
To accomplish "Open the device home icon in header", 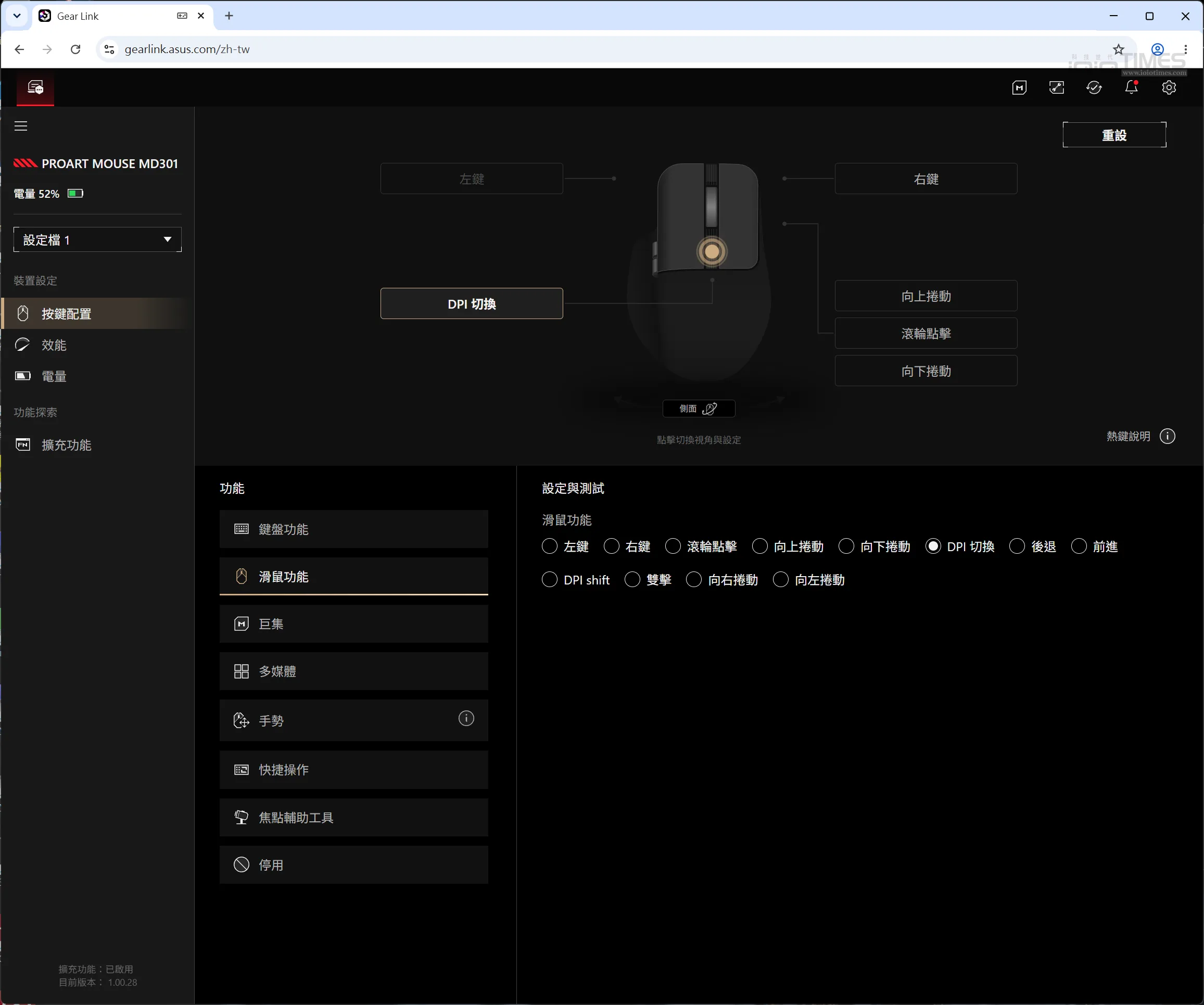I will 35,88.
